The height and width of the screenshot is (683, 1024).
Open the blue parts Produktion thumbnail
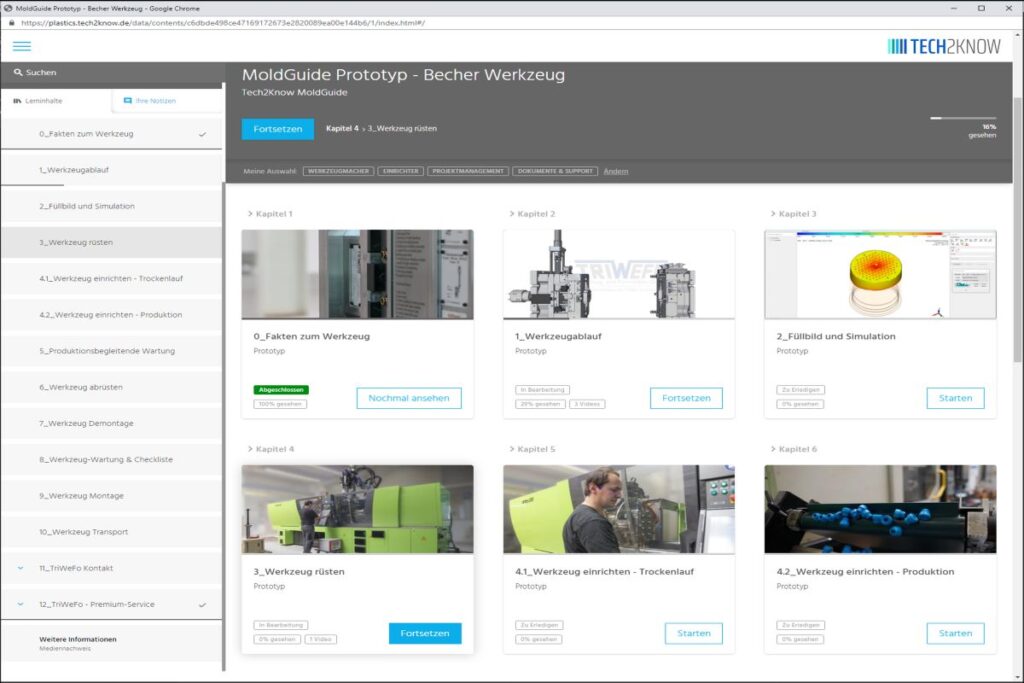point(880,509)
